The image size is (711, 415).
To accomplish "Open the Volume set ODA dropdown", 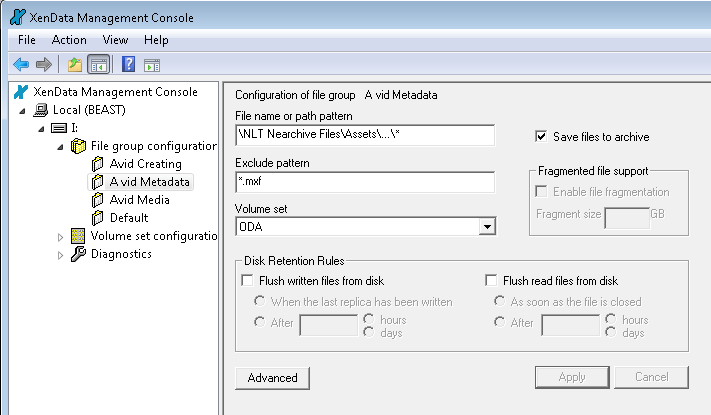I will tap(487, 226).
